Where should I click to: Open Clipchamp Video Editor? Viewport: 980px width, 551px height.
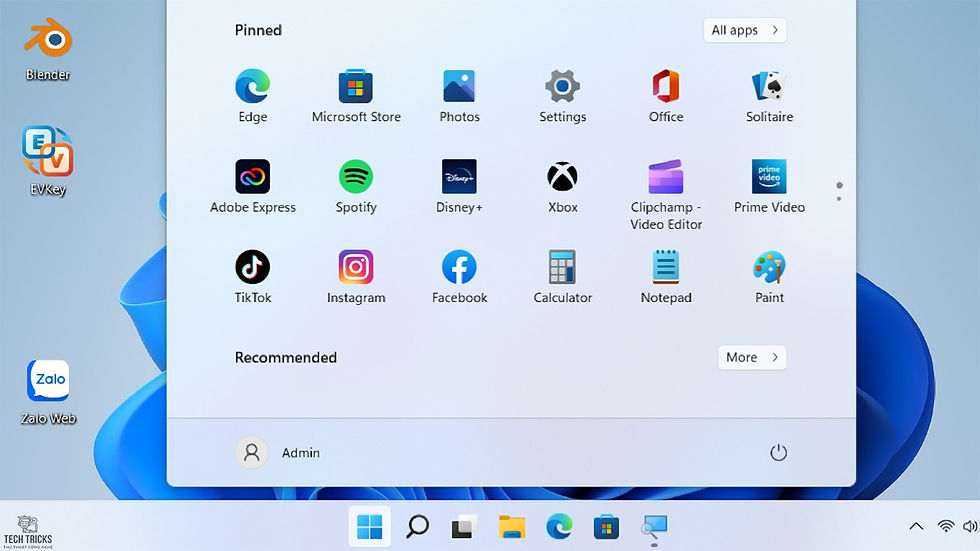coord(666,195)
